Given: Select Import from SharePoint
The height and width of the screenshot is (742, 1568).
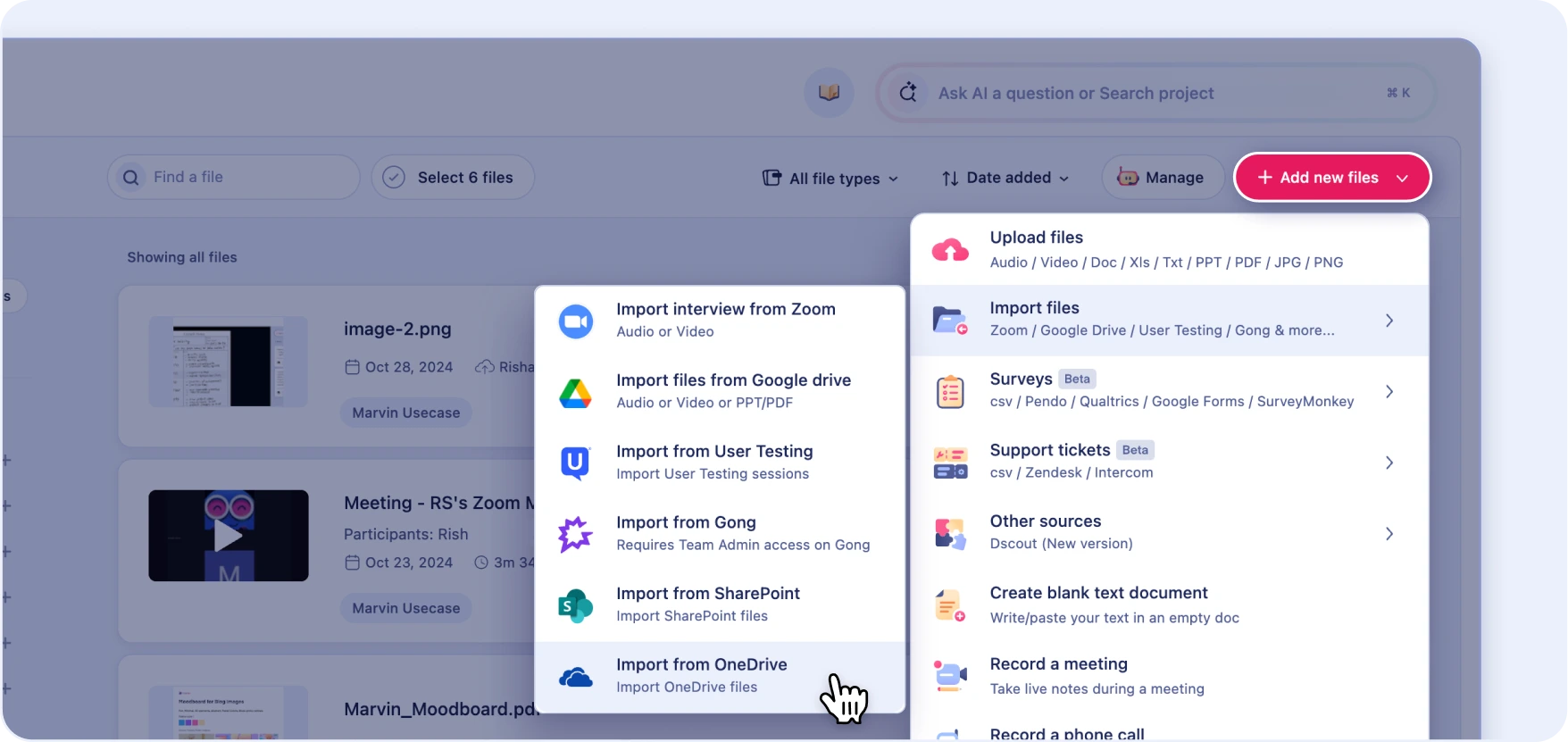Looking at the screenshot, I should coord(720,604).
